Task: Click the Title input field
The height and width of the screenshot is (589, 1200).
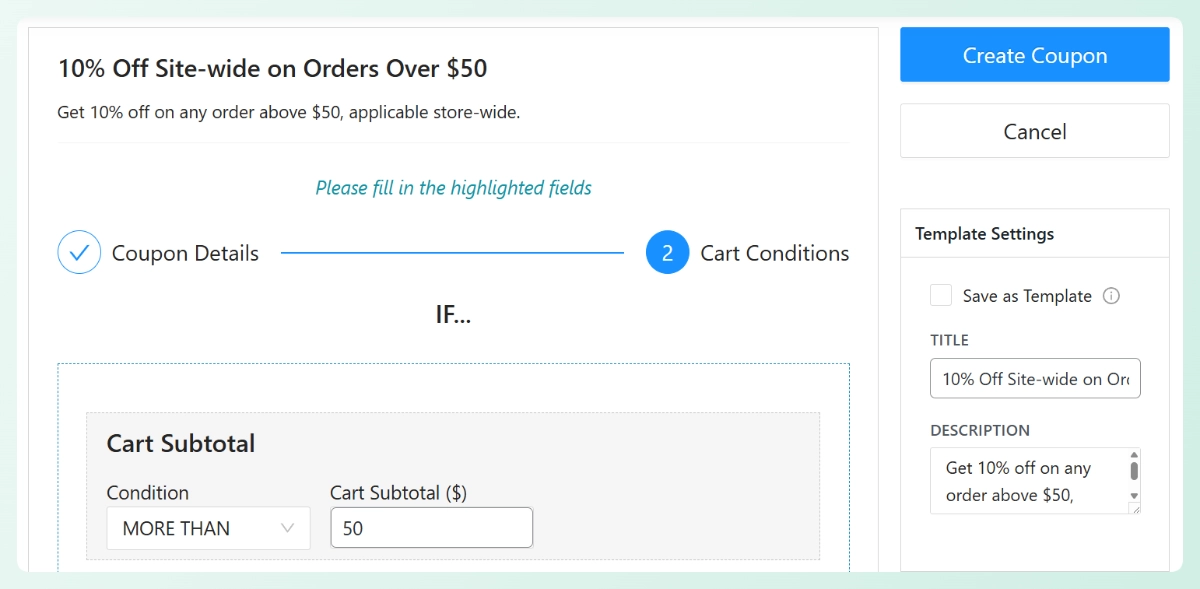Action: tap(1034, 379)
